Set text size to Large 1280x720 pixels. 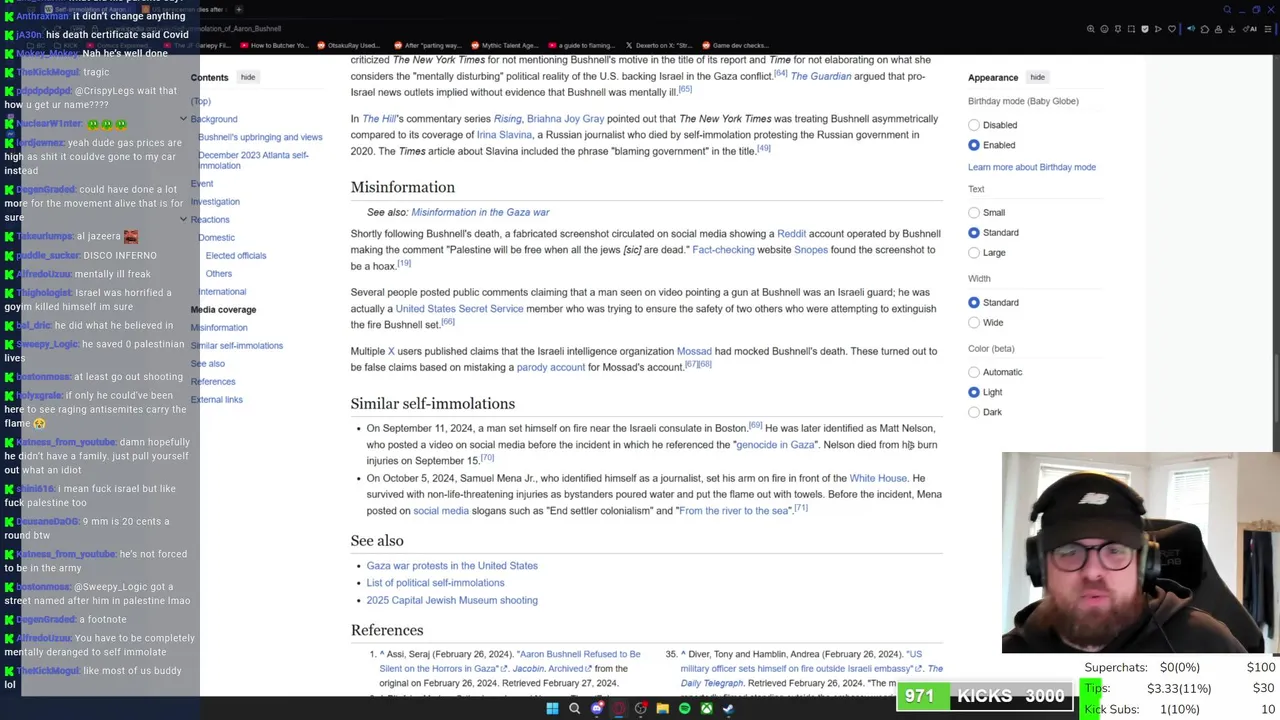coord(974,252)
